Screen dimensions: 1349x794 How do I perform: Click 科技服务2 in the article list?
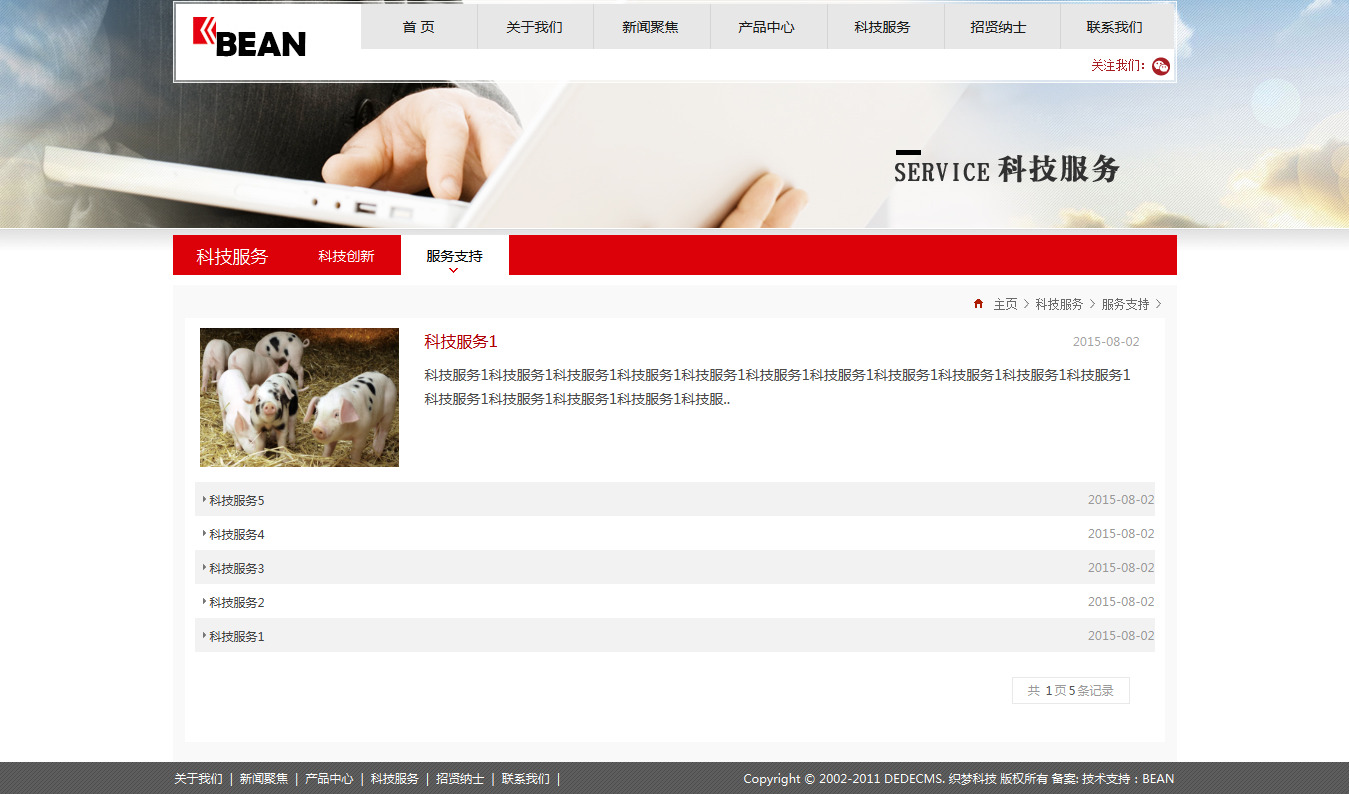tap(237, 602)
